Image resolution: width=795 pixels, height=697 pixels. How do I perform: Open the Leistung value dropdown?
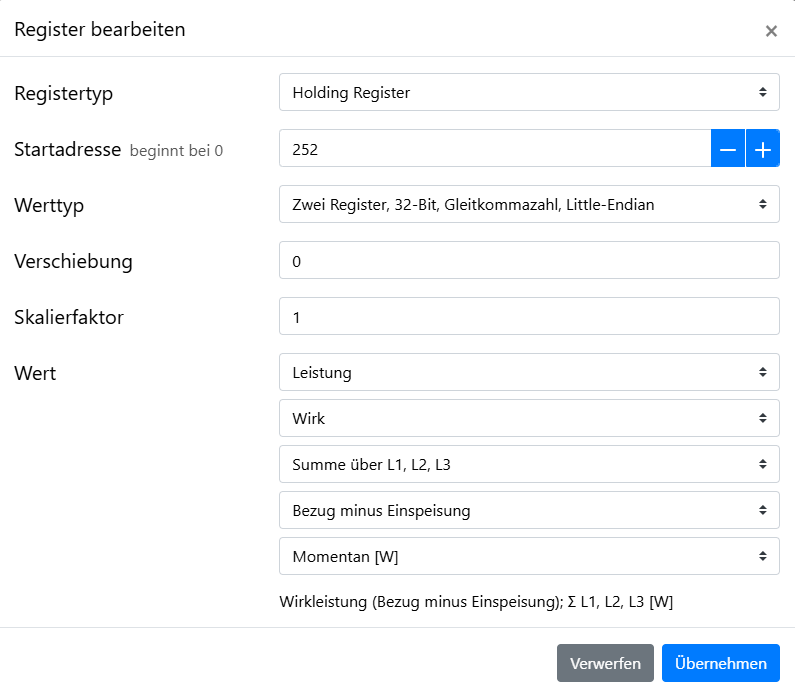(528, 373)
